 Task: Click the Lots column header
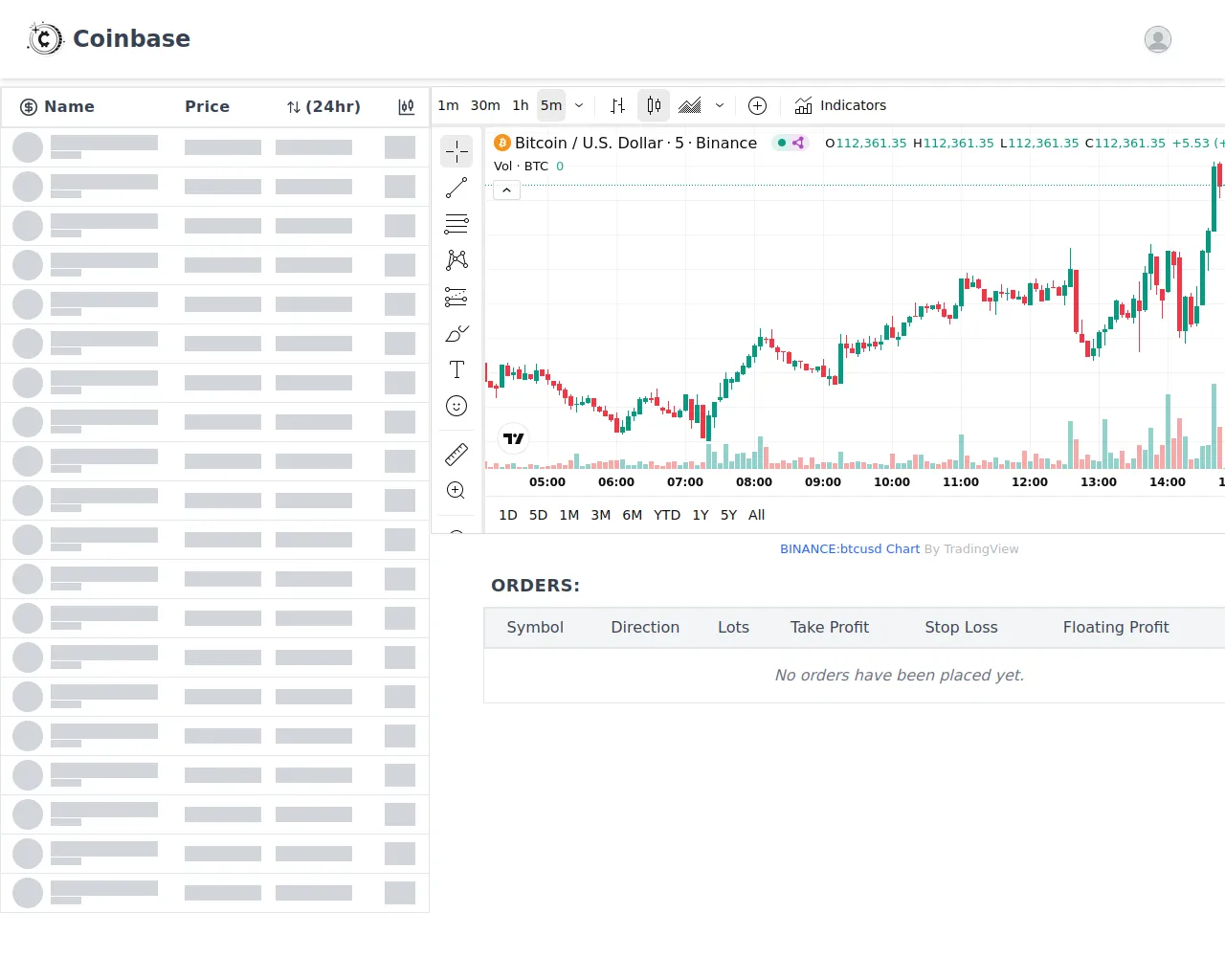[x=734, y=628]
